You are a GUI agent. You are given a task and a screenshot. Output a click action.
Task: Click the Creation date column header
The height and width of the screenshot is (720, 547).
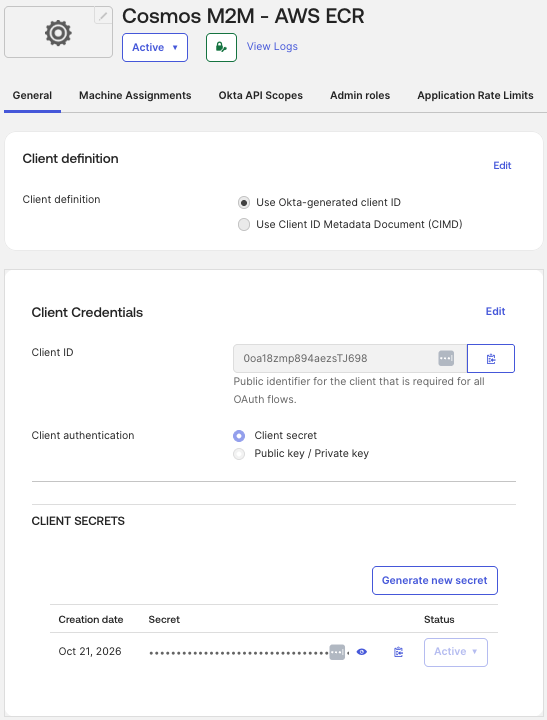pyautogui.click(x=90, y=619)
